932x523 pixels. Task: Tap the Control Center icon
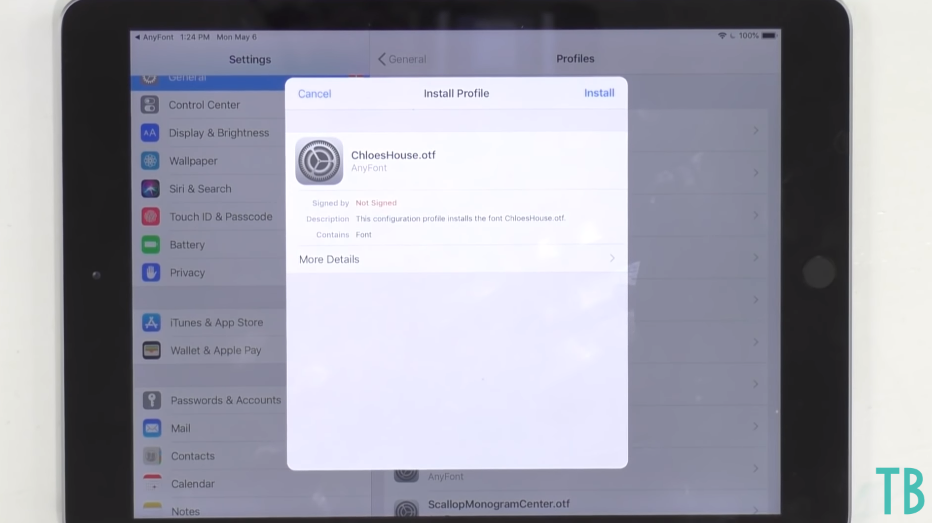pos(150,105)
